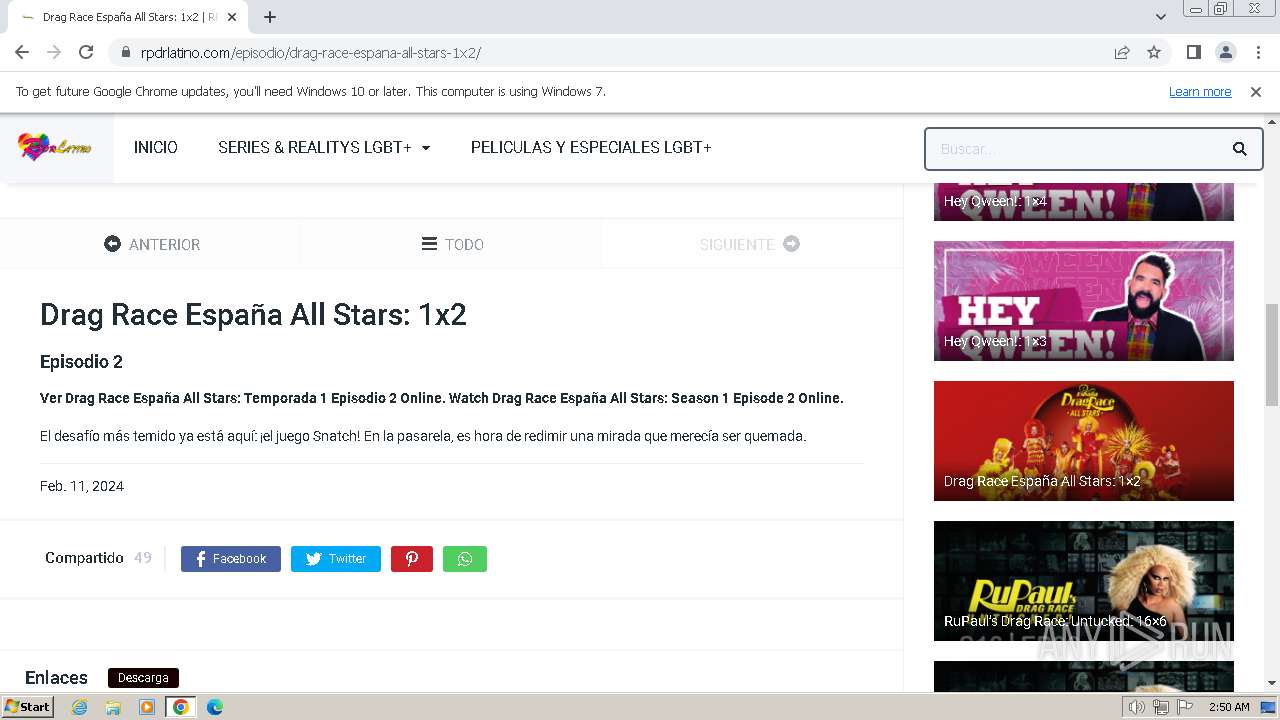Screen dimensions: 1280x720
Task: Share this page via the share icon
Action: [1122, 52]
